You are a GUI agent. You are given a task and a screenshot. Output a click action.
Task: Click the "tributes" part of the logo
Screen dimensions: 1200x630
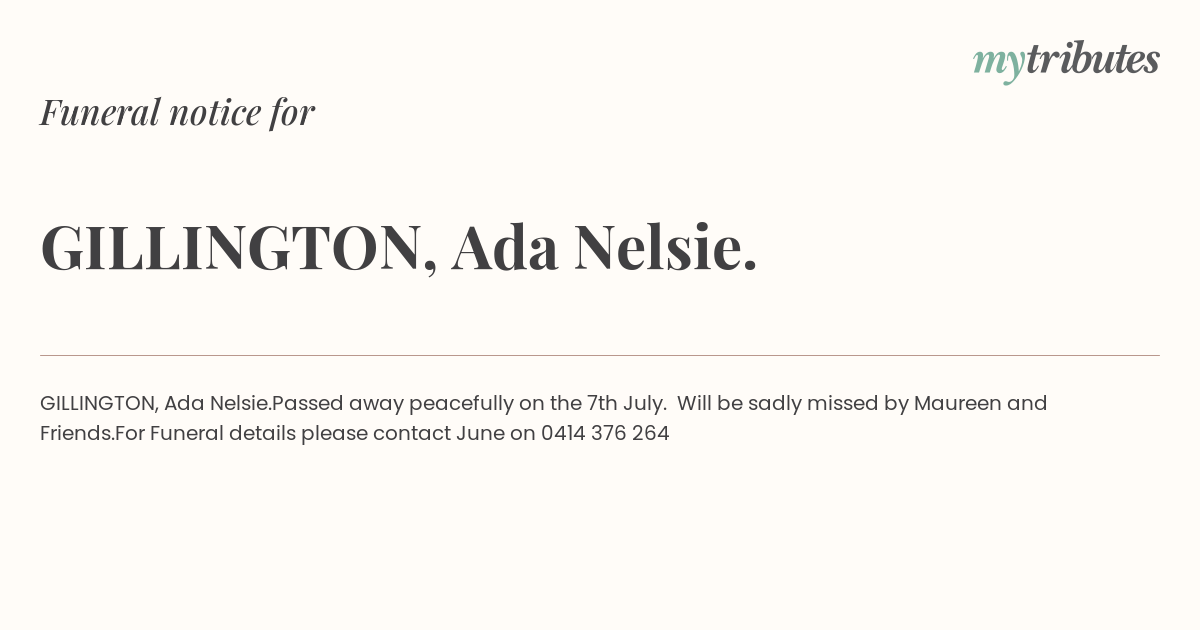tap(1093, 58)
